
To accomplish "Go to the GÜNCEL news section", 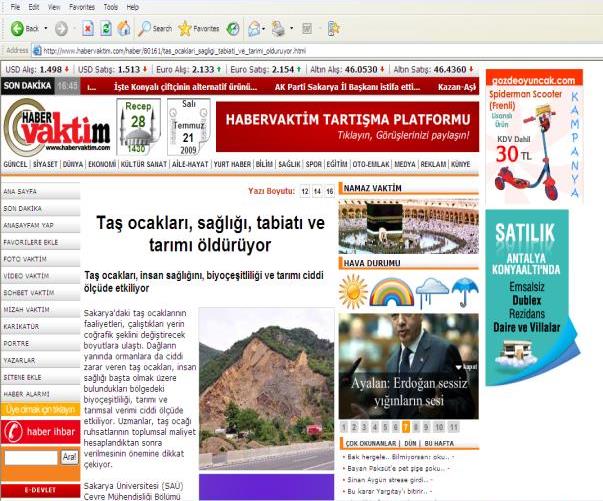I will pyautogui.click(x=15, y=164).
